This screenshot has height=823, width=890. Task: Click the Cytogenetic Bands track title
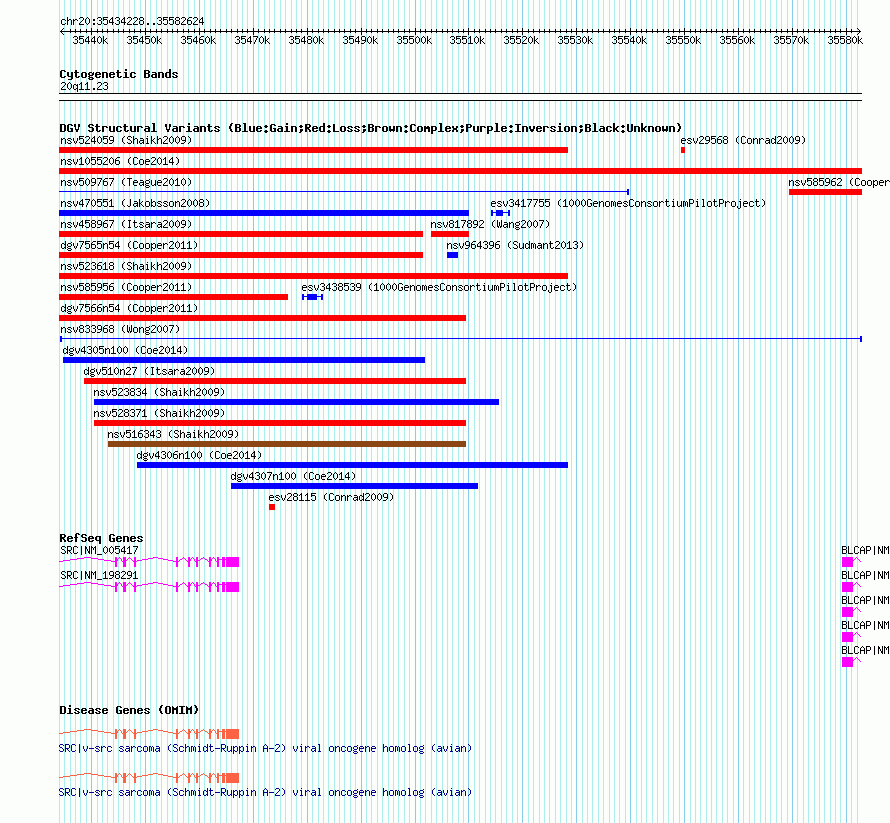pyautogui.click(x=119, y=74)
